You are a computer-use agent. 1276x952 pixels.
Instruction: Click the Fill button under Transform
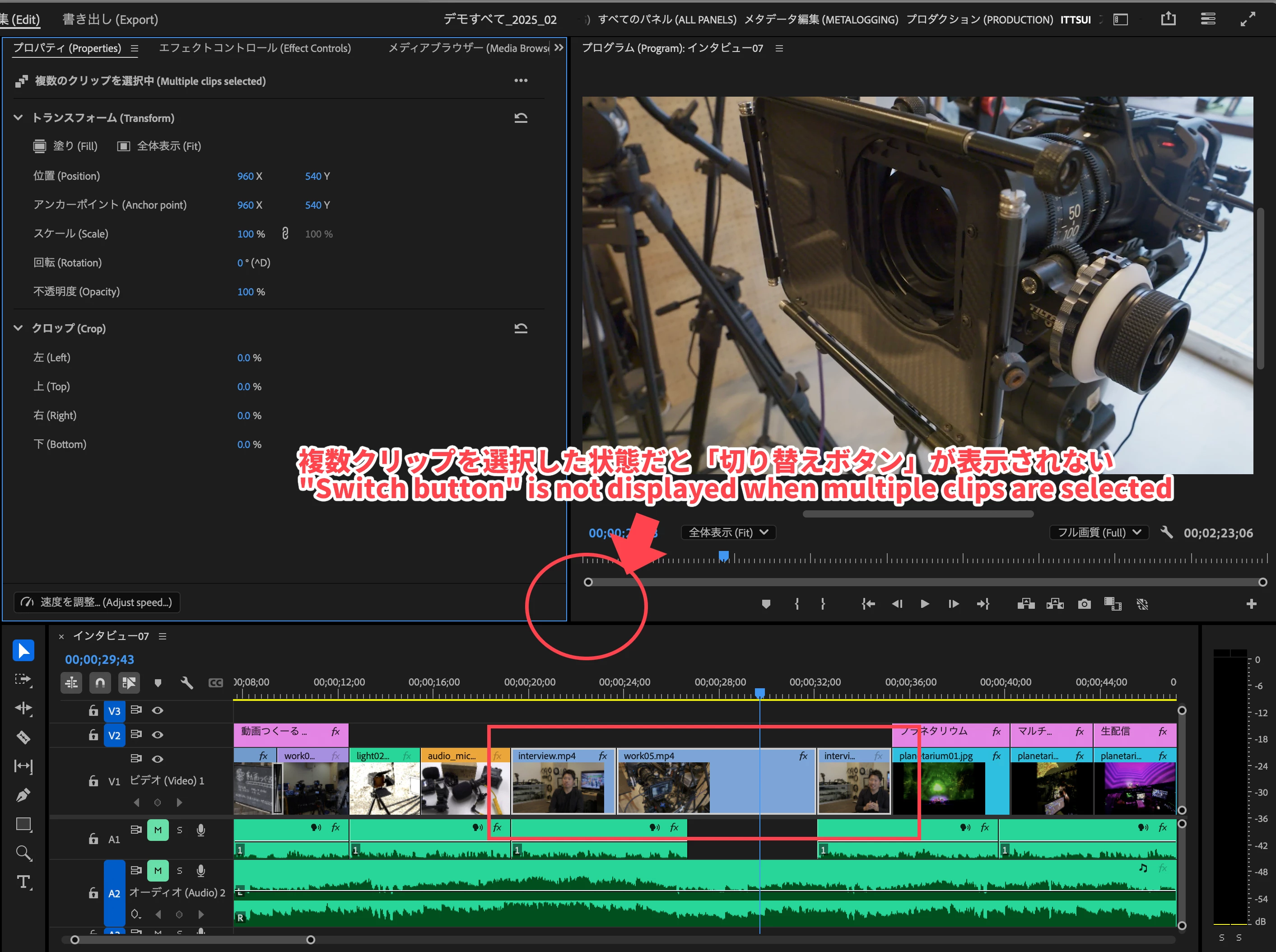[x=65, y=146]
